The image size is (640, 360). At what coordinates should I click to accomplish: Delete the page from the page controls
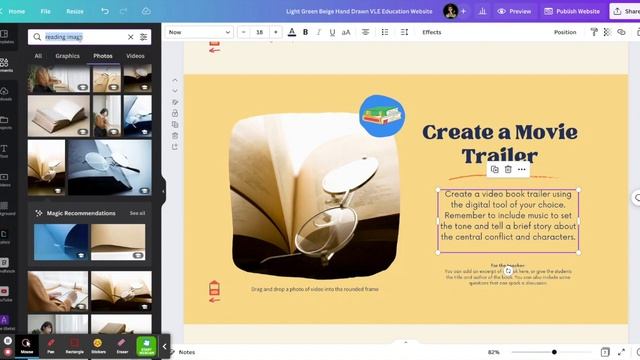point(175,136)
